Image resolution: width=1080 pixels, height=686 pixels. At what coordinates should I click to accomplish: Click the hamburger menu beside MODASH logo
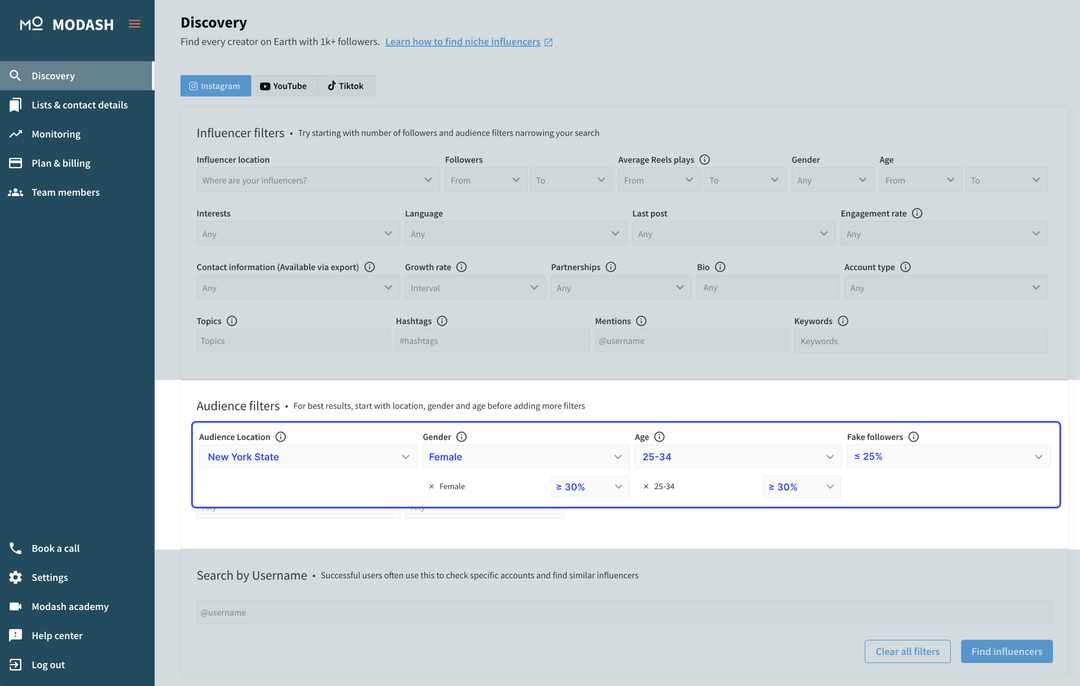(x=135, y=23)
